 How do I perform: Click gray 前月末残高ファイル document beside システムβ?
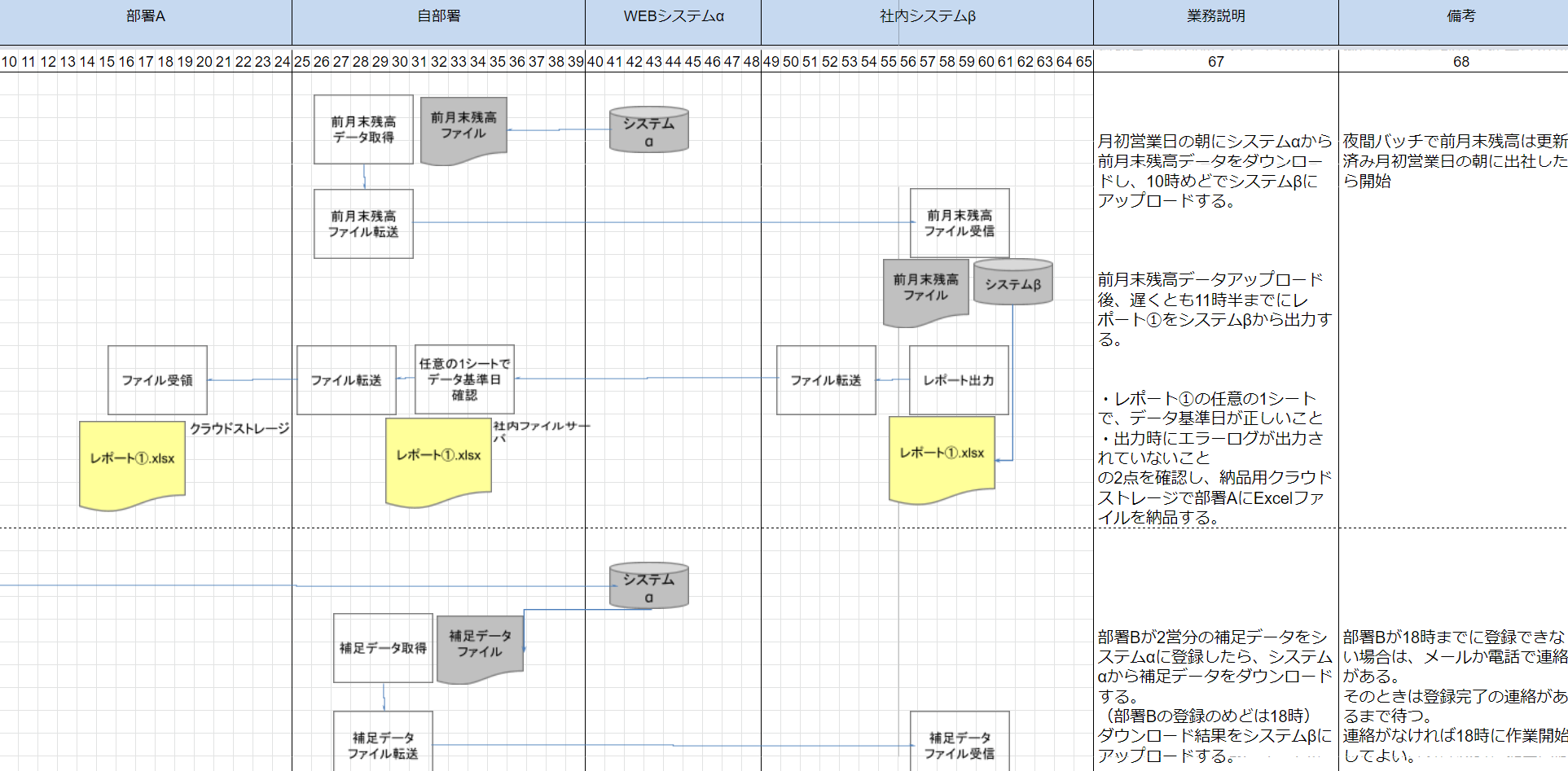(925, 290)
